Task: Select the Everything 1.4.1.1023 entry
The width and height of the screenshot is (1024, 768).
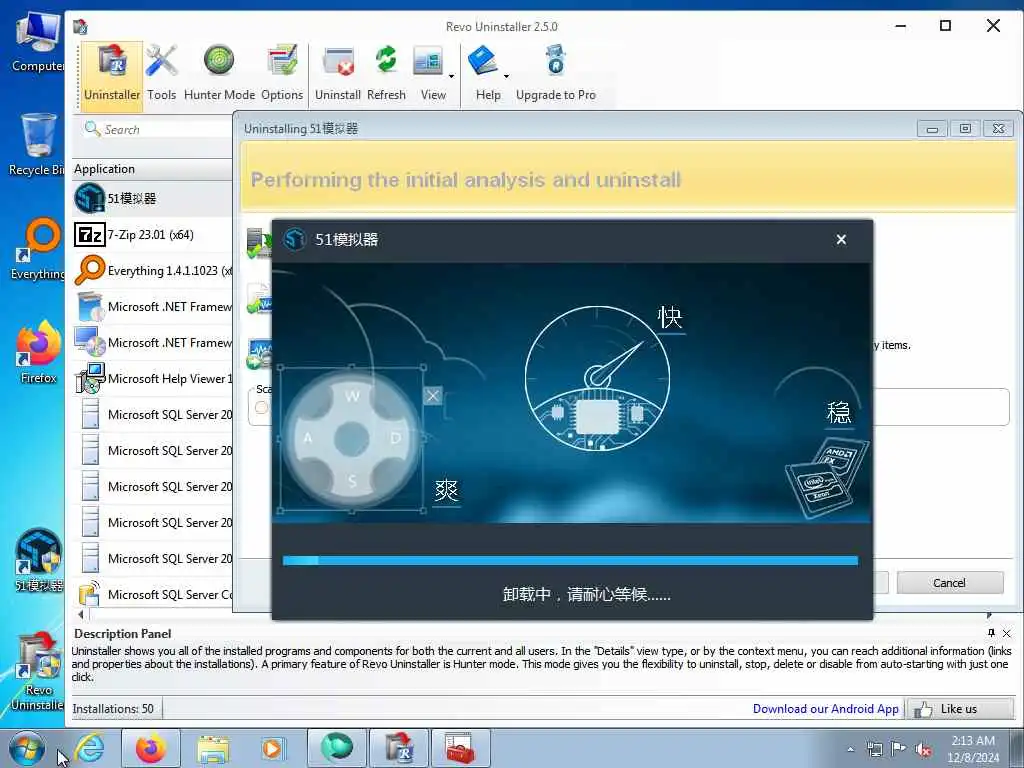Action: (153, 270)
